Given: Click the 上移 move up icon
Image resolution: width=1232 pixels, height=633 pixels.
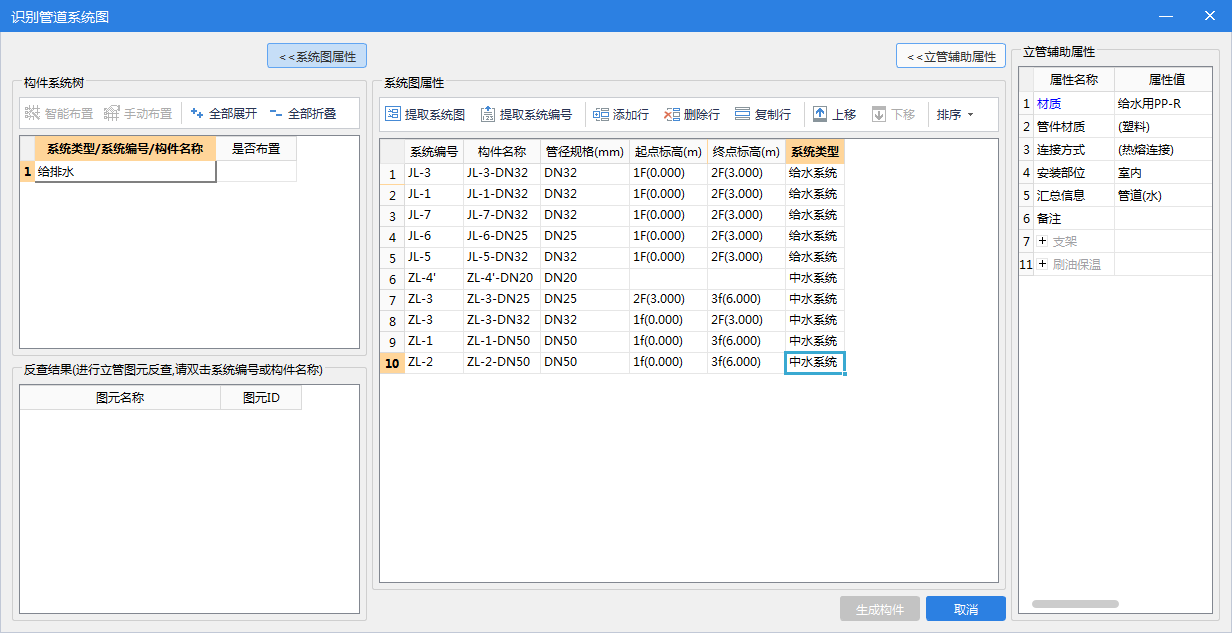Looking at the screenshot, I should click(x=820, y=115).
